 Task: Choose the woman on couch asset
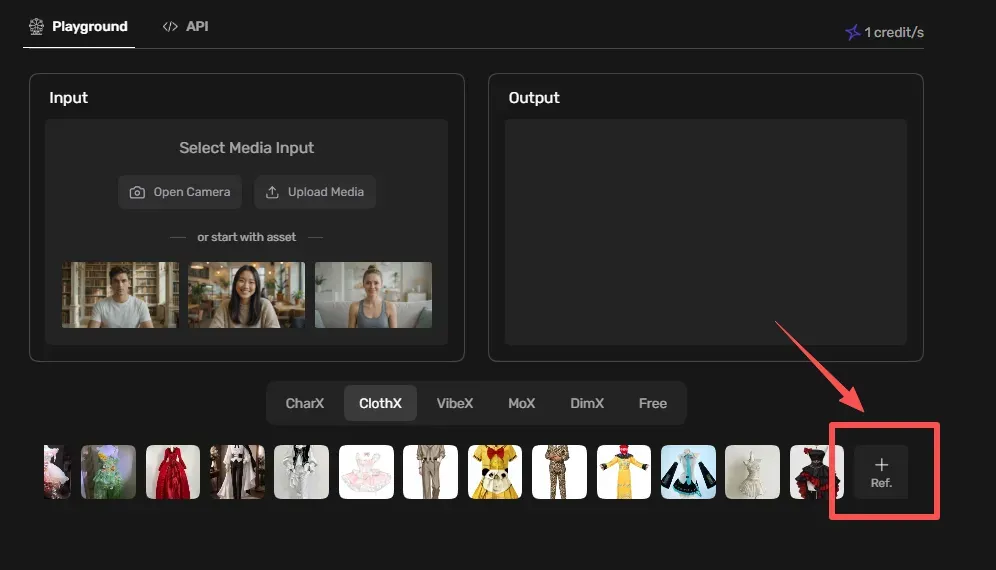[374, 295]
